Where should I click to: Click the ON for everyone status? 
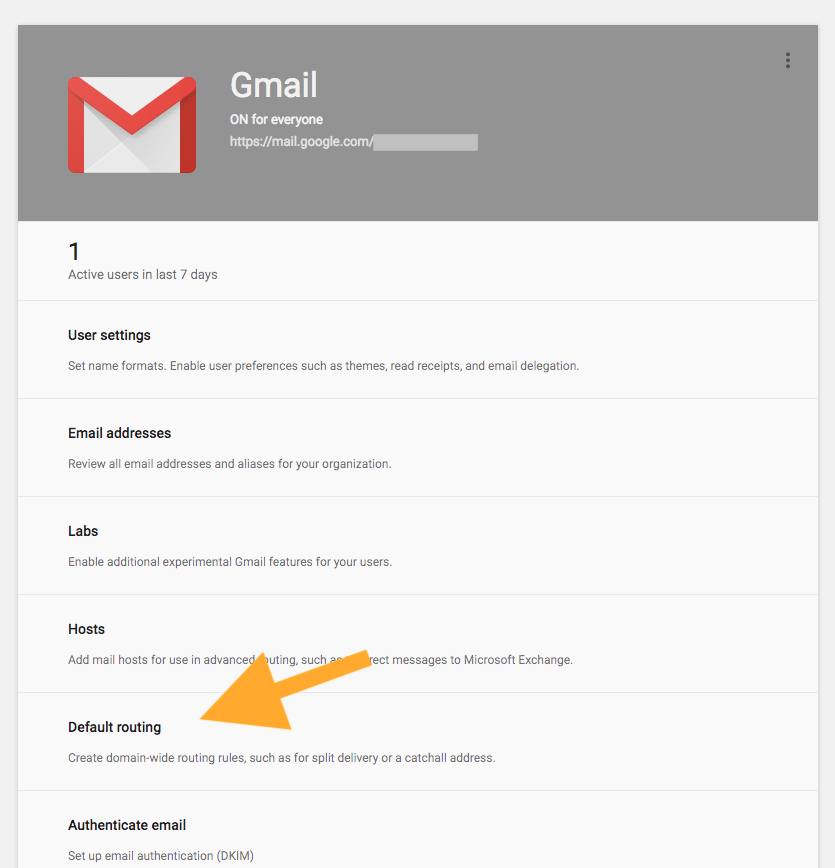point(276,120)
